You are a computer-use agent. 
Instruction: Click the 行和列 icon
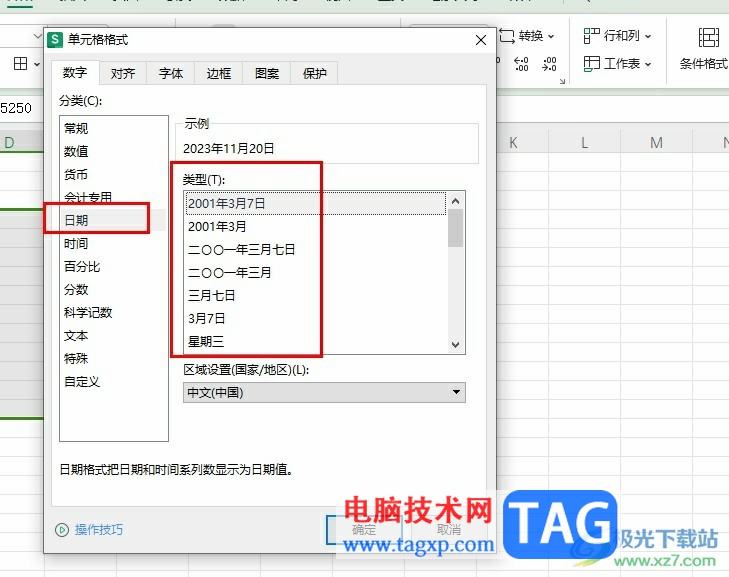[x=592, y=36]
